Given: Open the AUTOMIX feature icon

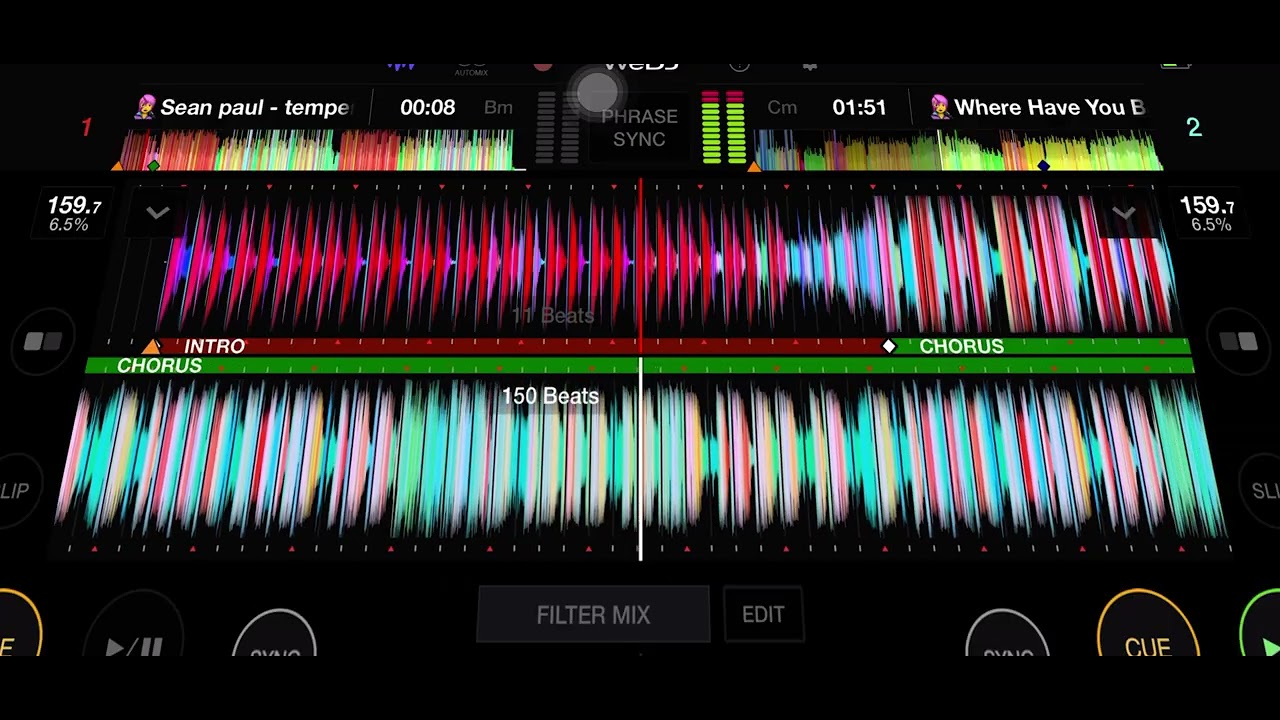Looking at the screenshot, I should (471, 68).
